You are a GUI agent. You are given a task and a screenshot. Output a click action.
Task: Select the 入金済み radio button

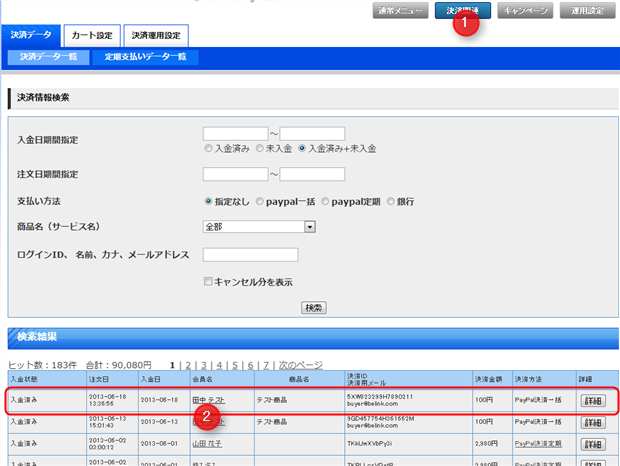208,148
